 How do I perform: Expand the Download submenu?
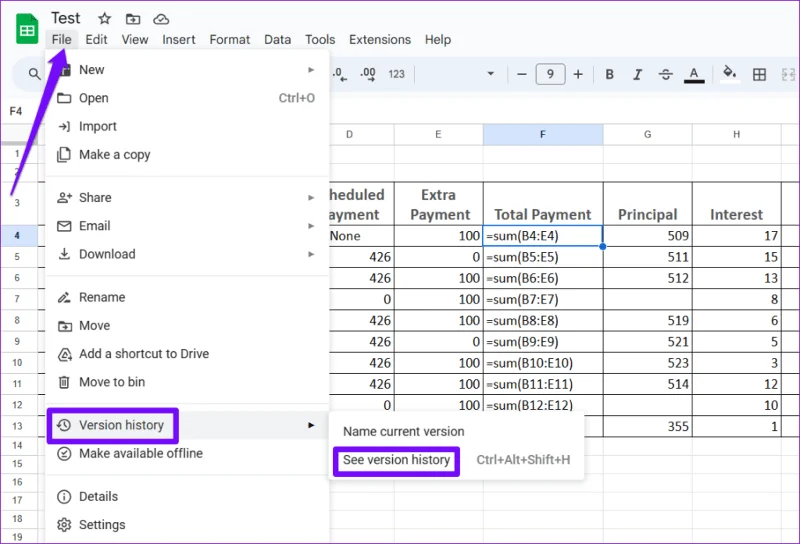tap(187, 254)
